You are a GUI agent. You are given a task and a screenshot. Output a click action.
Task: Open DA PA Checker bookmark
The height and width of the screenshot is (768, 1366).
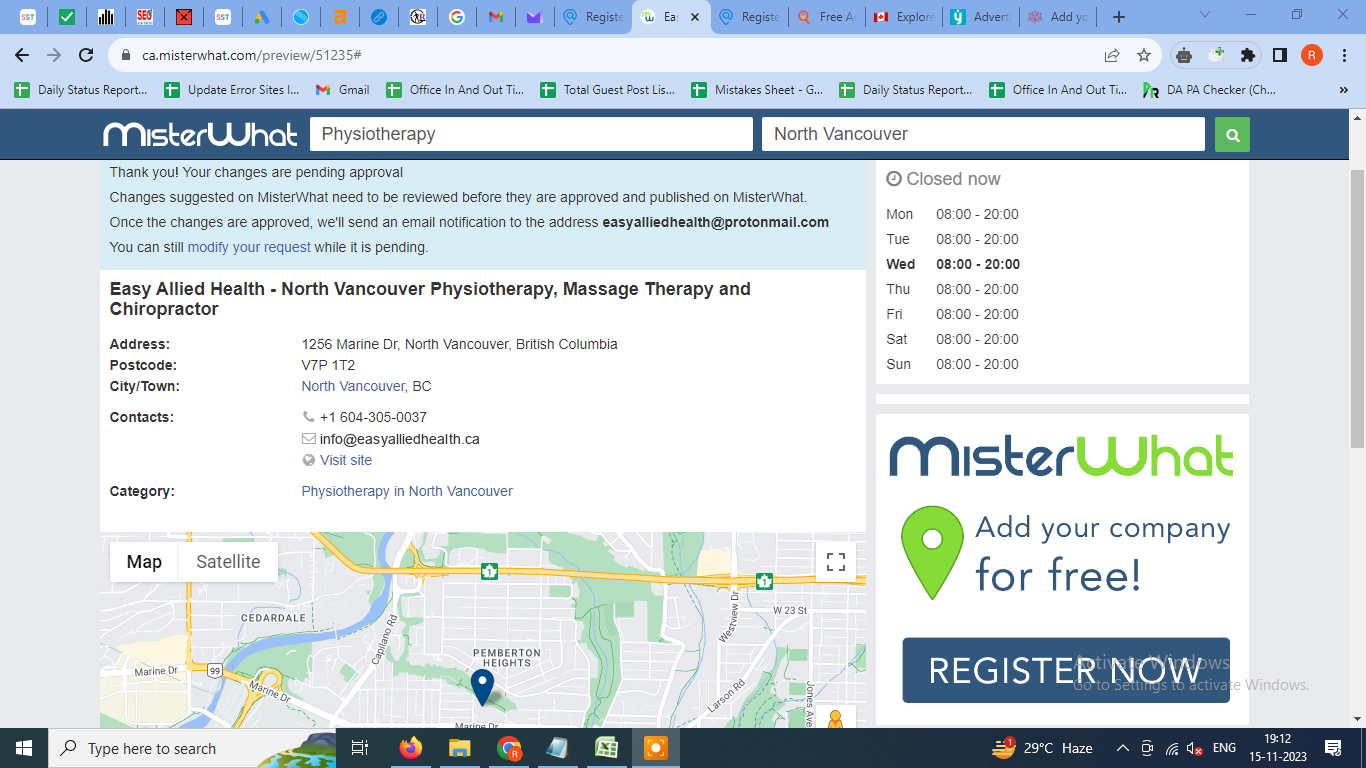pos(1209,90)
